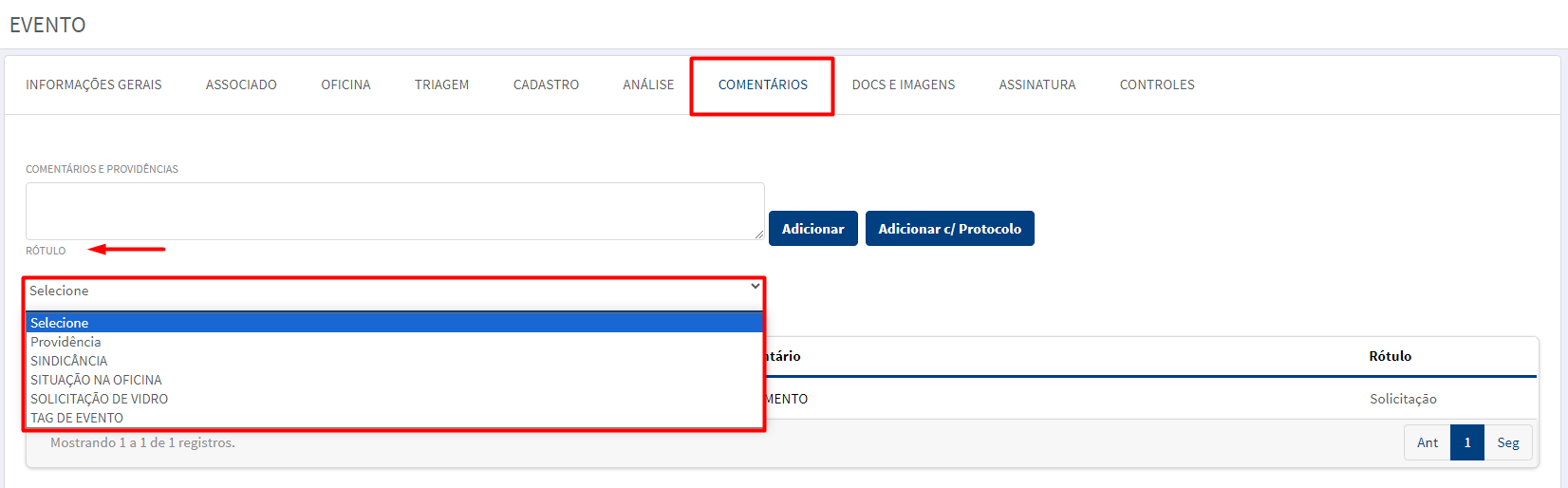
Task: Choose TAG DE EVENTO option
Action: [395, 418]
